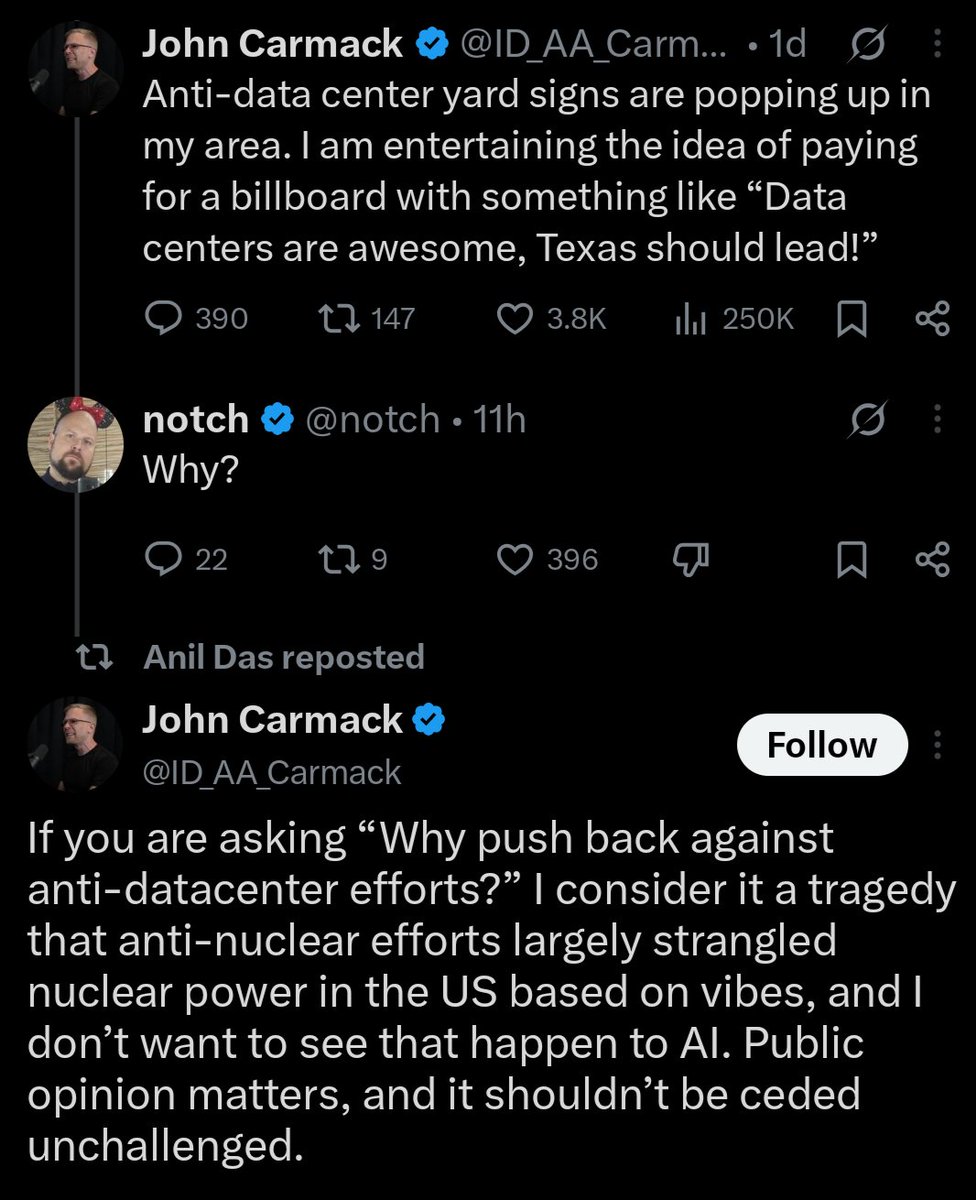Like Carmack's tweet with 3.8K likes
The width and height of the screenshot is (976, 1200).
point(552,319)
